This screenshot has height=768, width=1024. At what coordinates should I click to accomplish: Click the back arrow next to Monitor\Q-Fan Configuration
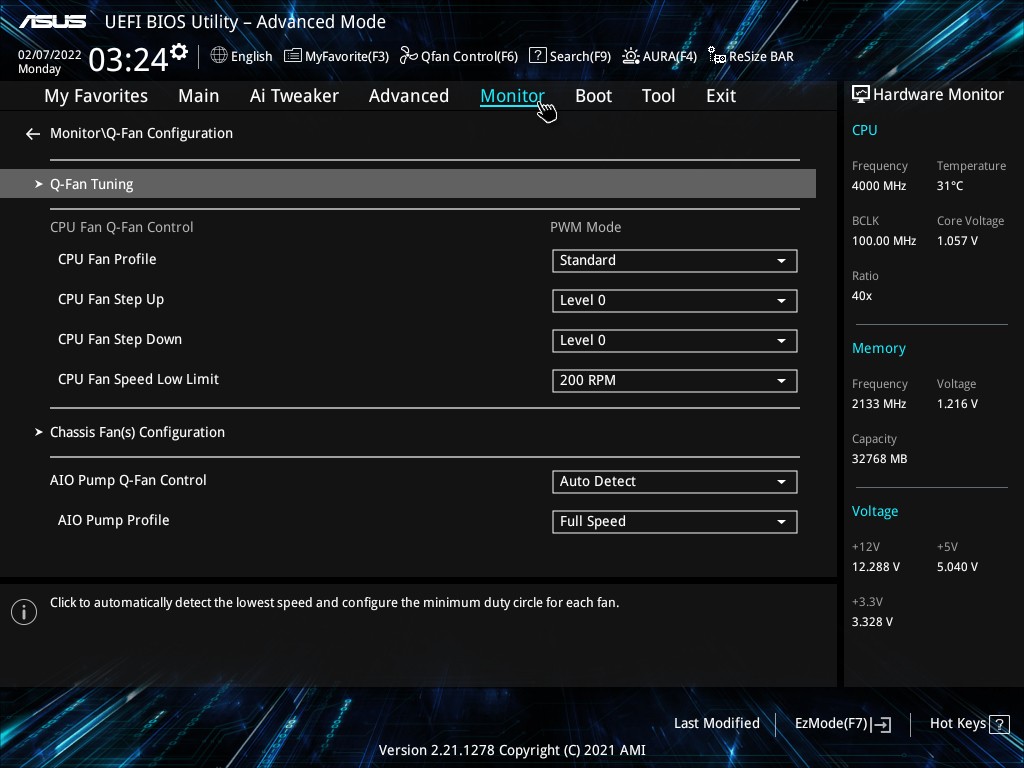tap(33, 133)
